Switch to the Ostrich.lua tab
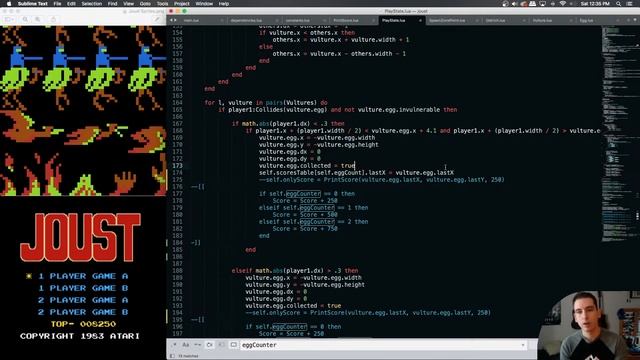This screenshot has width=640, height=360. click(x=495, y=20)
